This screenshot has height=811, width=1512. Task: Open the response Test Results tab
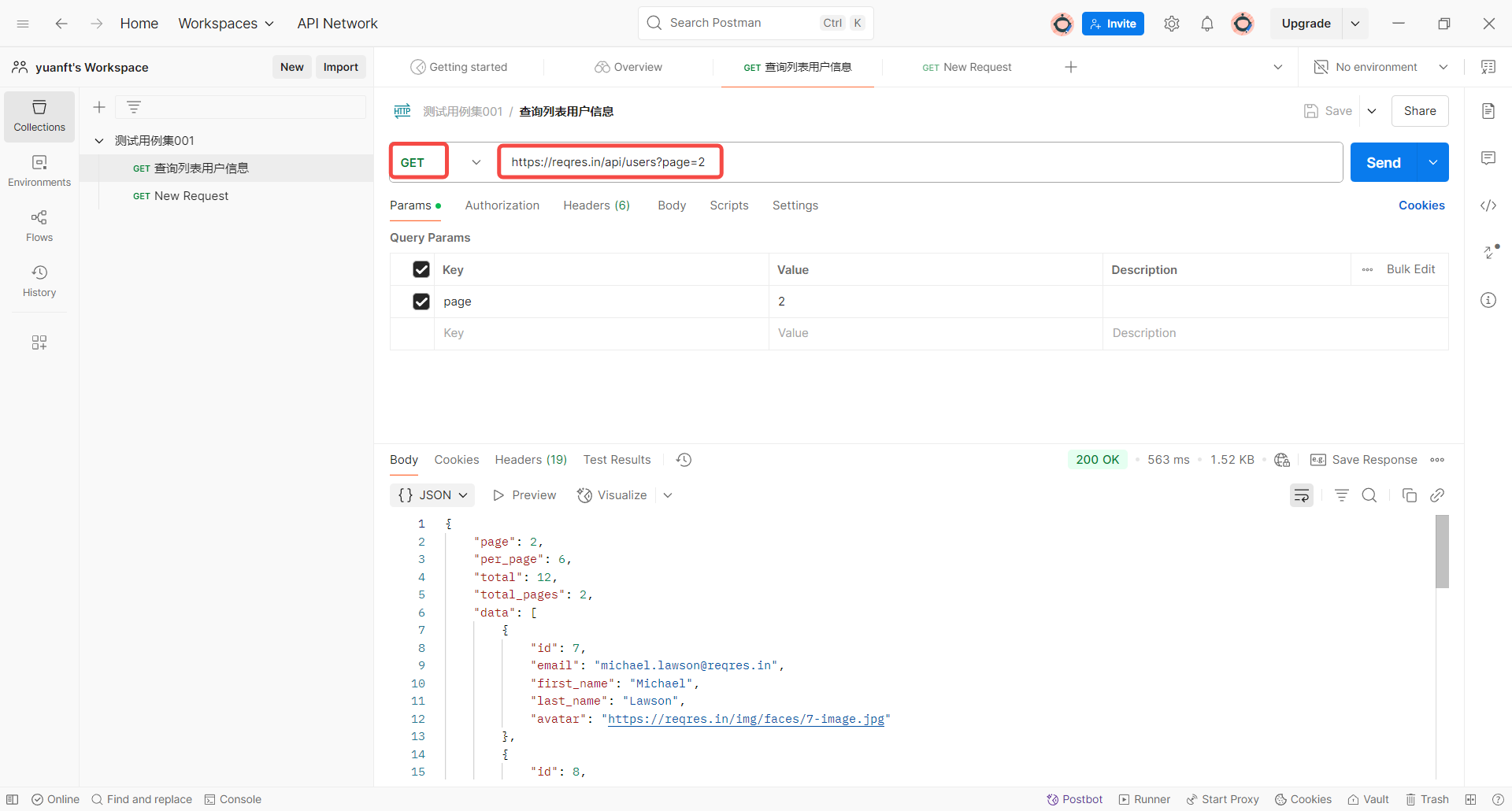pos(617,460)
